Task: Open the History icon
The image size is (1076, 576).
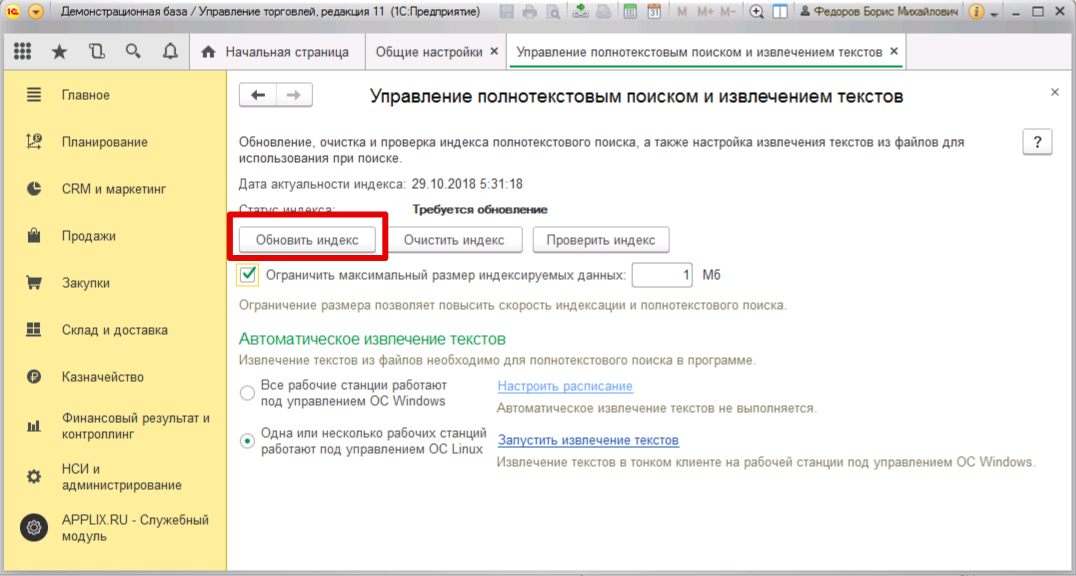Action: point(97,51)
